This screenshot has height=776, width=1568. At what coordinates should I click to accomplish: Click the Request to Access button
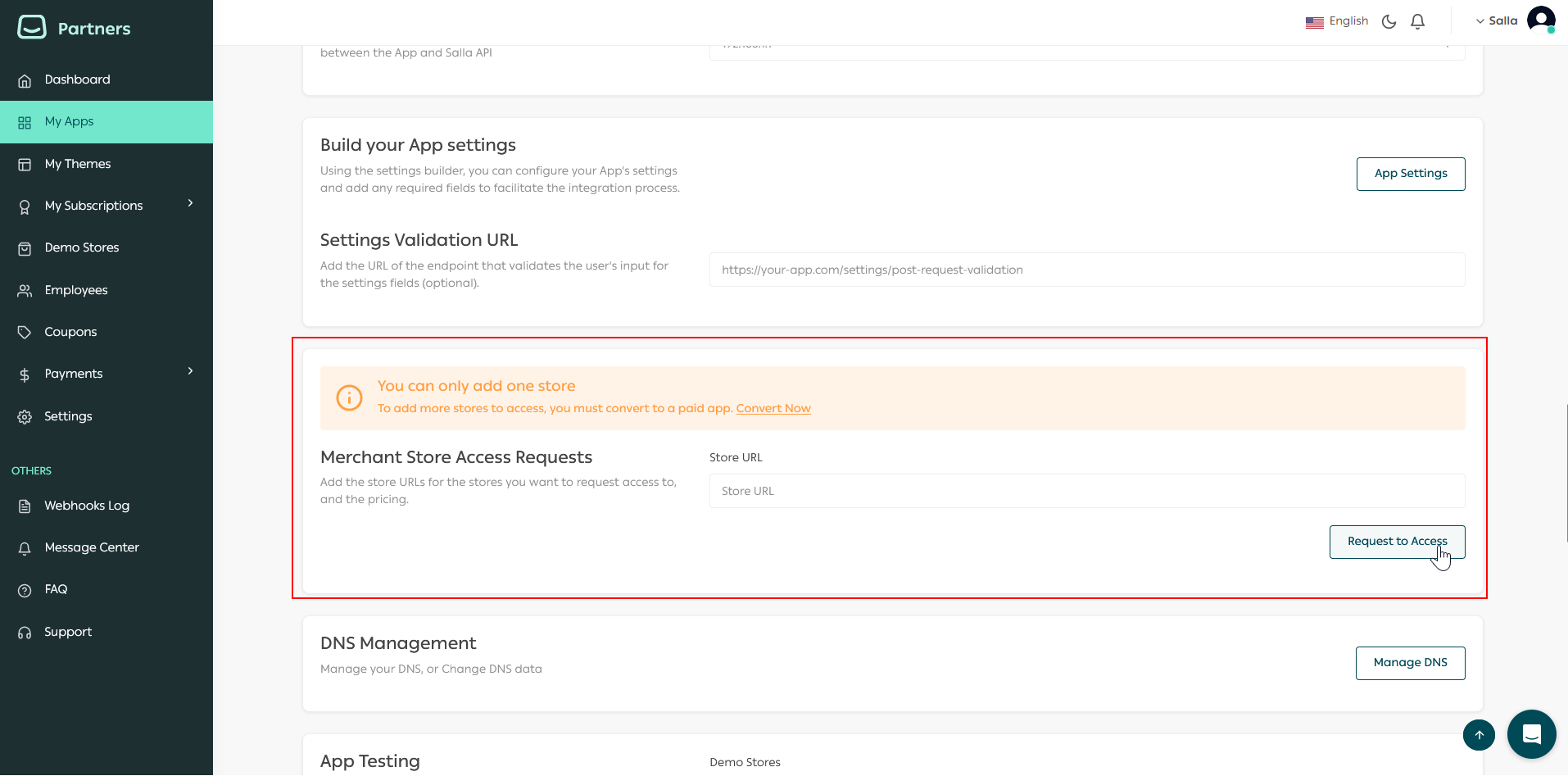[x=1396, y=541]
